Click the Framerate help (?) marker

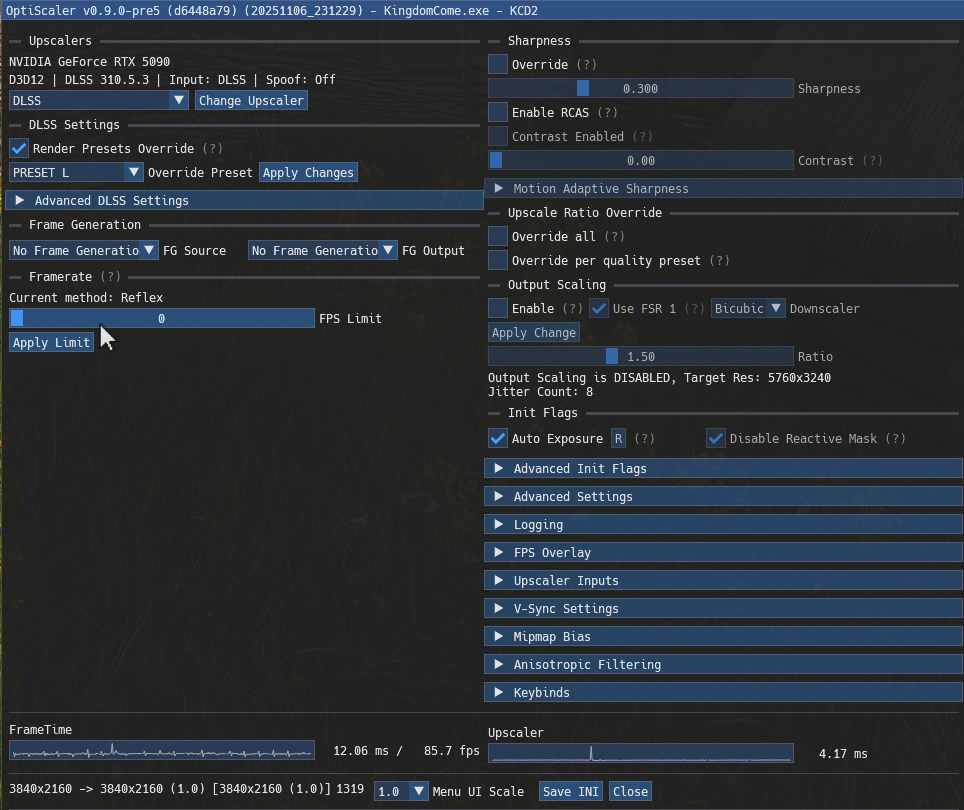110,277
